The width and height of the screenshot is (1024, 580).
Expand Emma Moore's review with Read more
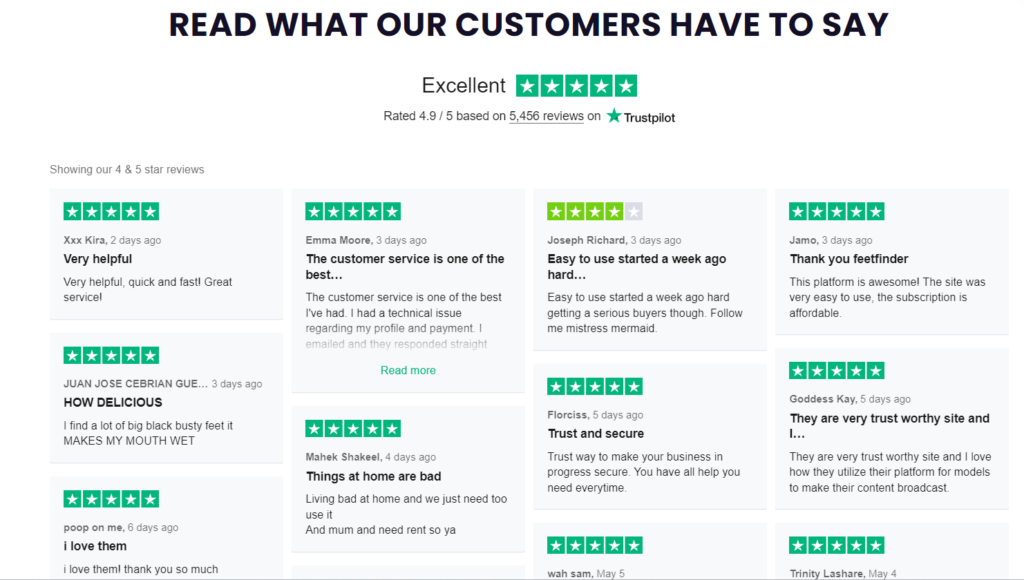pyautogui.click(x=408, y=370)
